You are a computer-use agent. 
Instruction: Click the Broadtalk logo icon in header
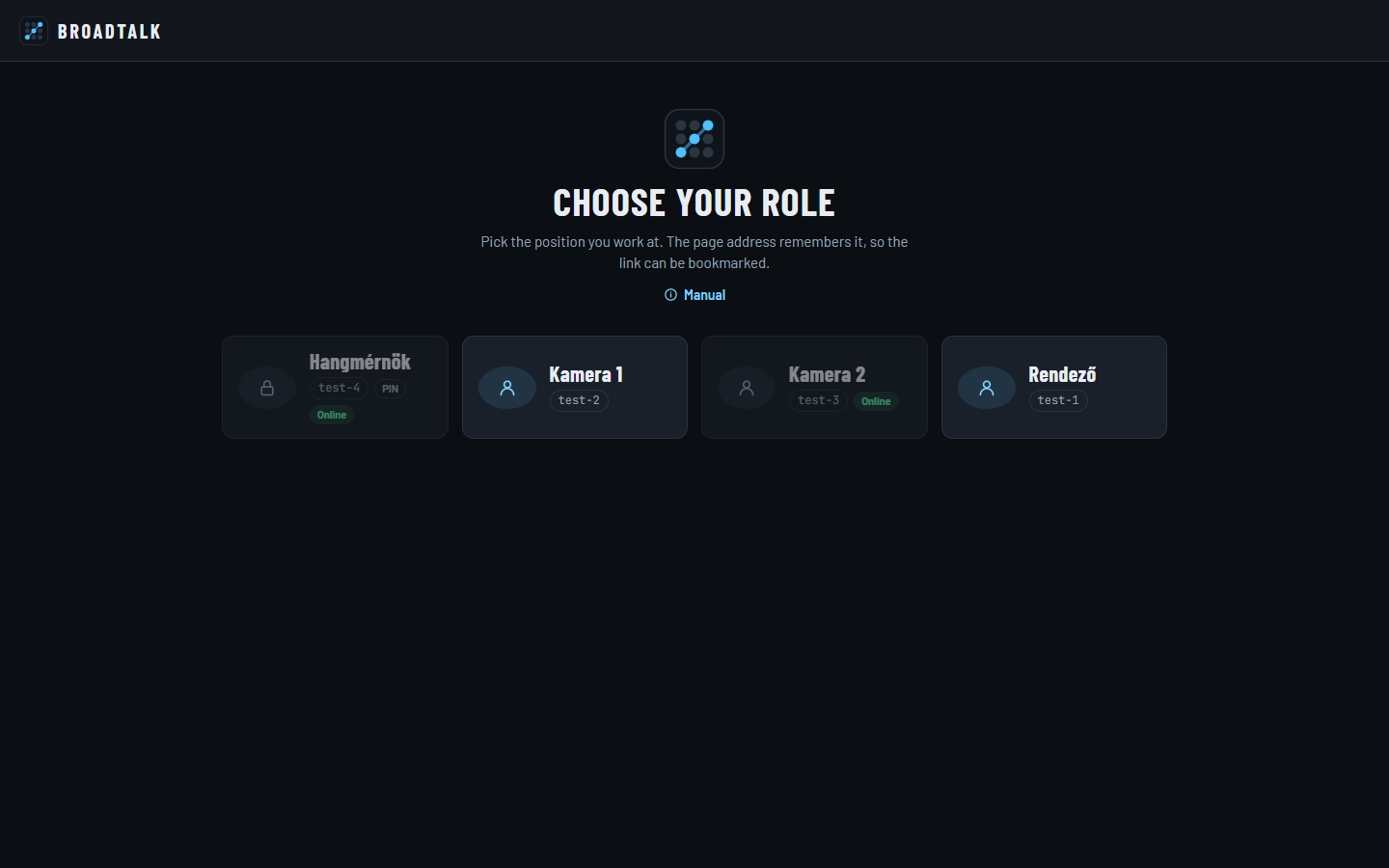[x=34, y=31]
